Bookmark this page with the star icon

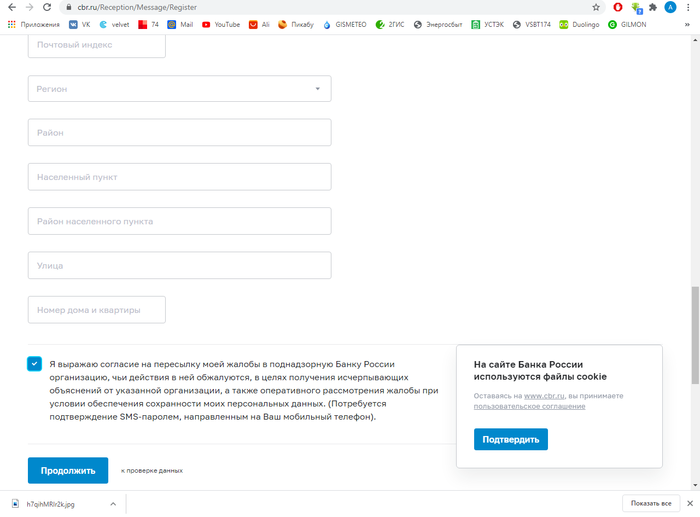(x=597, y=7)
